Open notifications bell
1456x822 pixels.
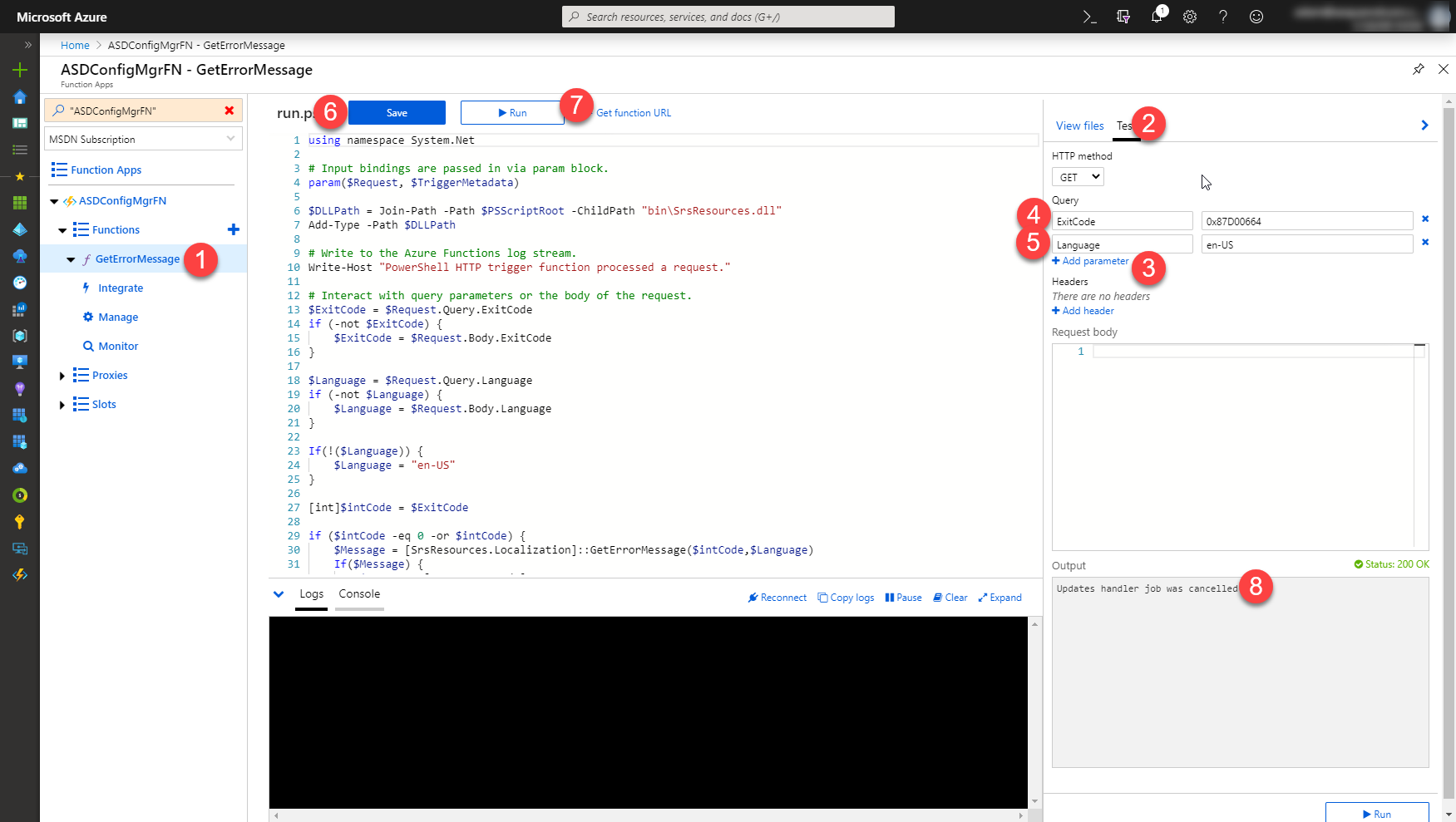[x=1157, y=17]
